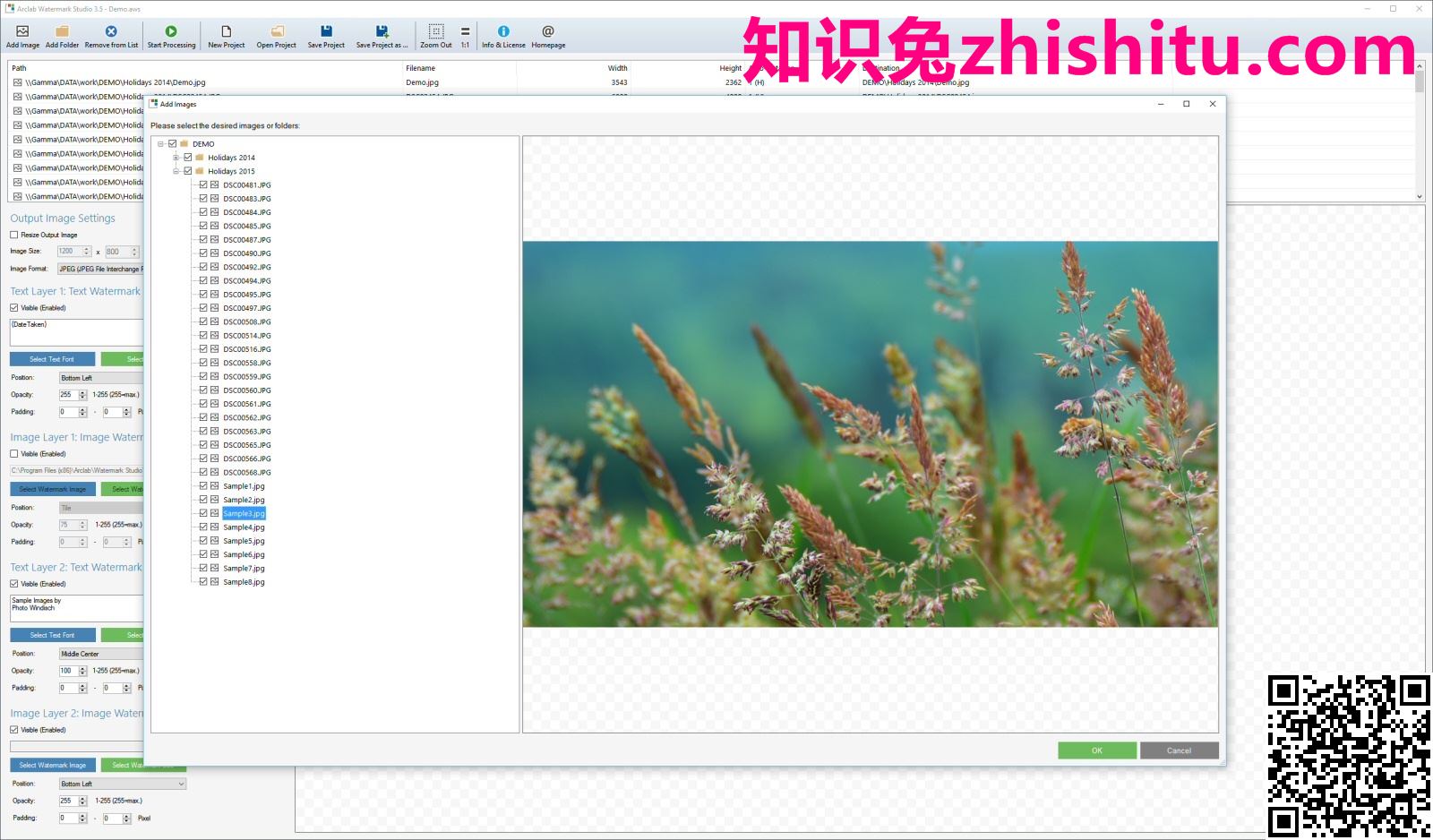Uncheck the DEMO root folder checkbox

point(173,143)
